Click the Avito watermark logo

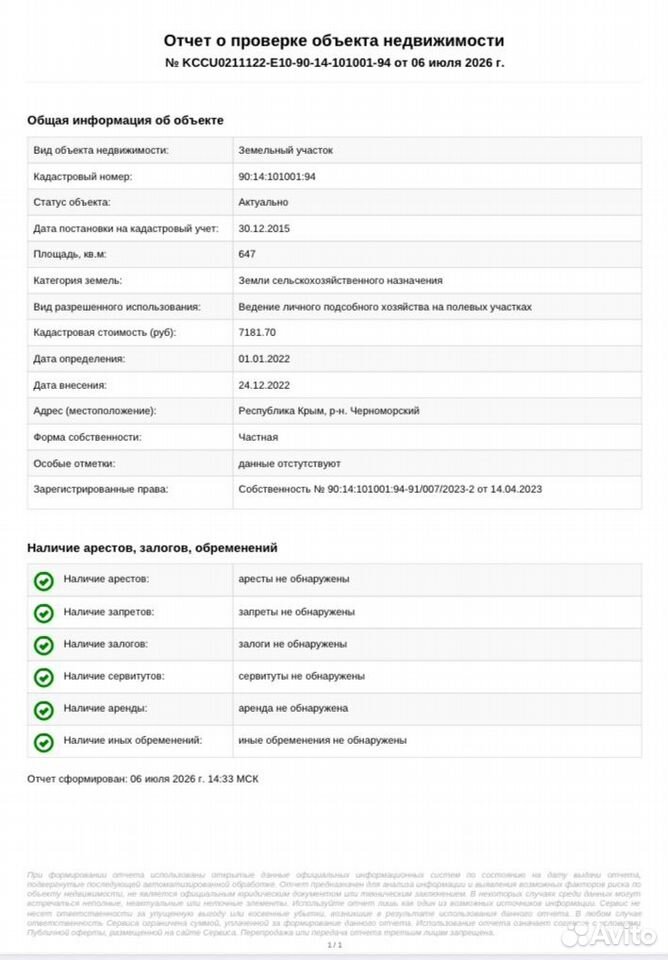(609, 934)
